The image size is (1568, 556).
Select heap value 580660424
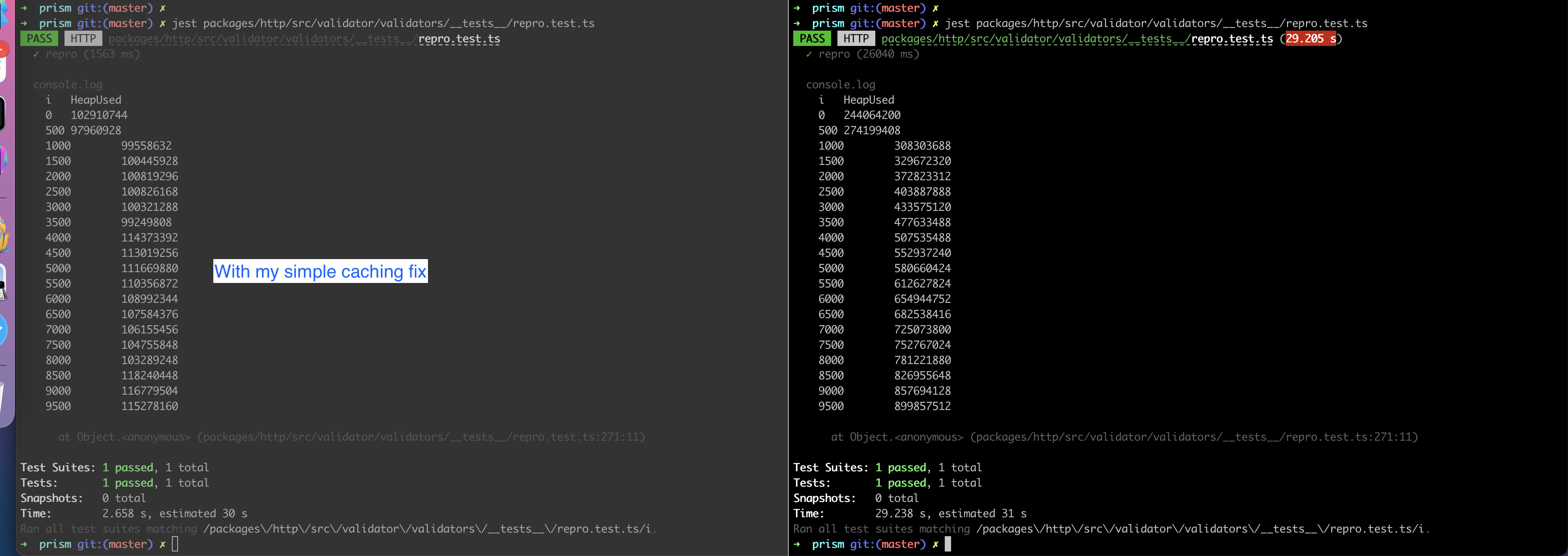922,268
